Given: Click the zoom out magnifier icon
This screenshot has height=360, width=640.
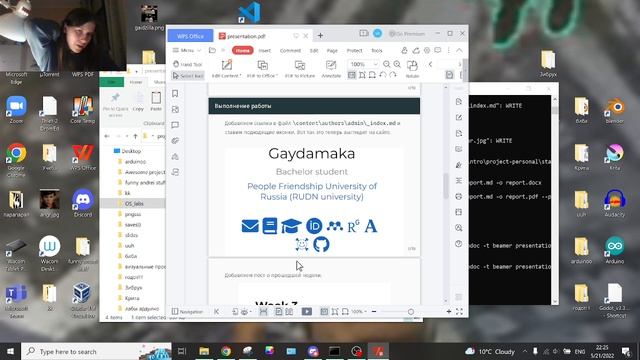Looking at the screenshot, I should (386, 64).
